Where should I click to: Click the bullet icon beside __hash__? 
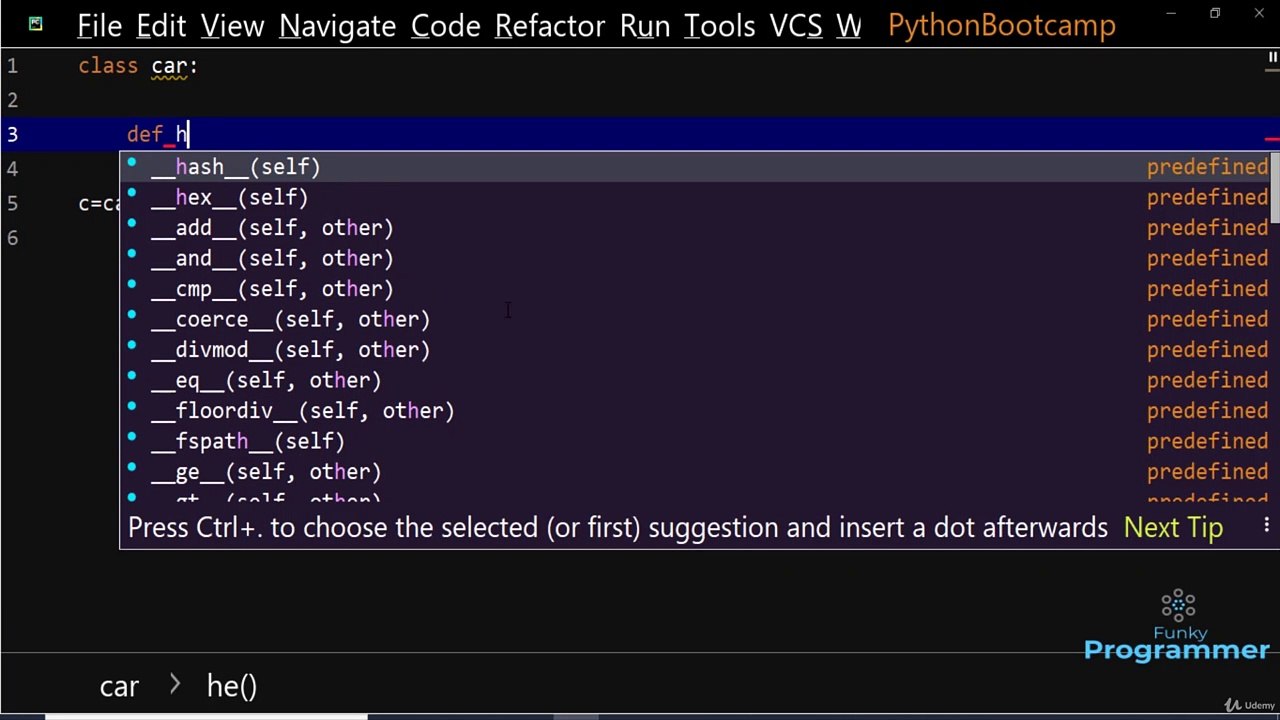(x=131, y=162)
